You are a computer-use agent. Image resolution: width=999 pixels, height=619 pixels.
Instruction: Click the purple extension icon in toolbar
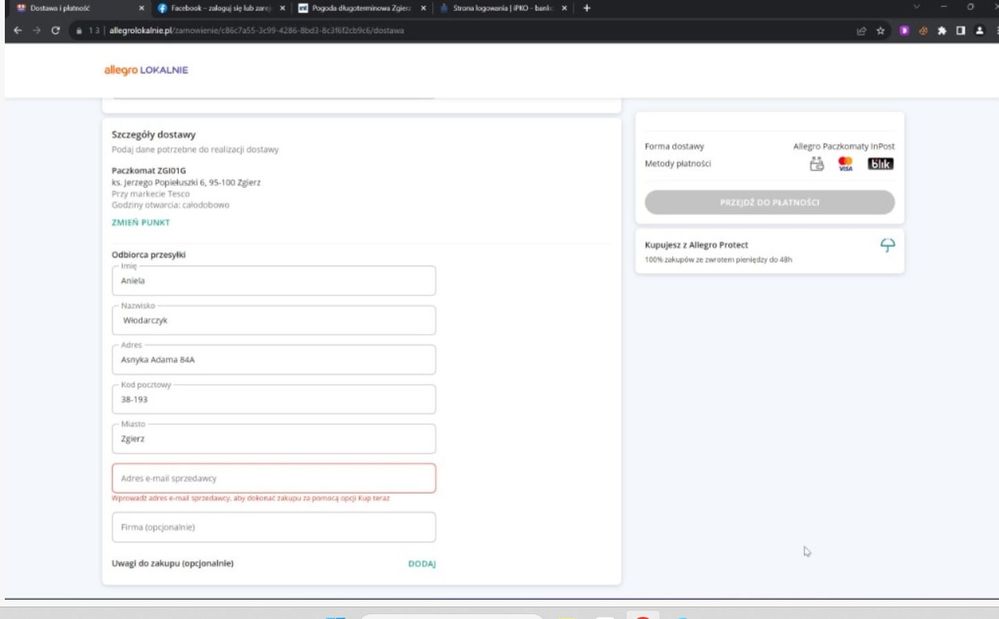point(904,31)
